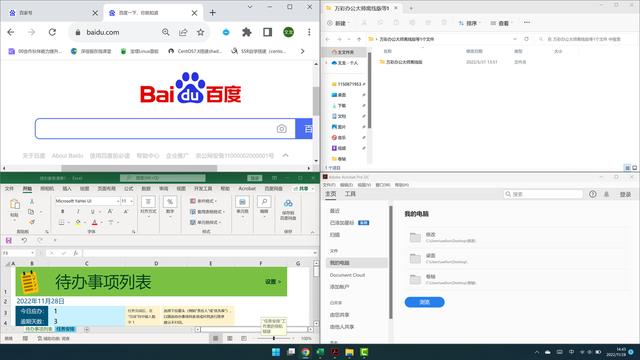The height and width of the screenshot is (360, 640).
Task: Click the zoom magnifier icon in address bar
Action: [x=165, y=32]
